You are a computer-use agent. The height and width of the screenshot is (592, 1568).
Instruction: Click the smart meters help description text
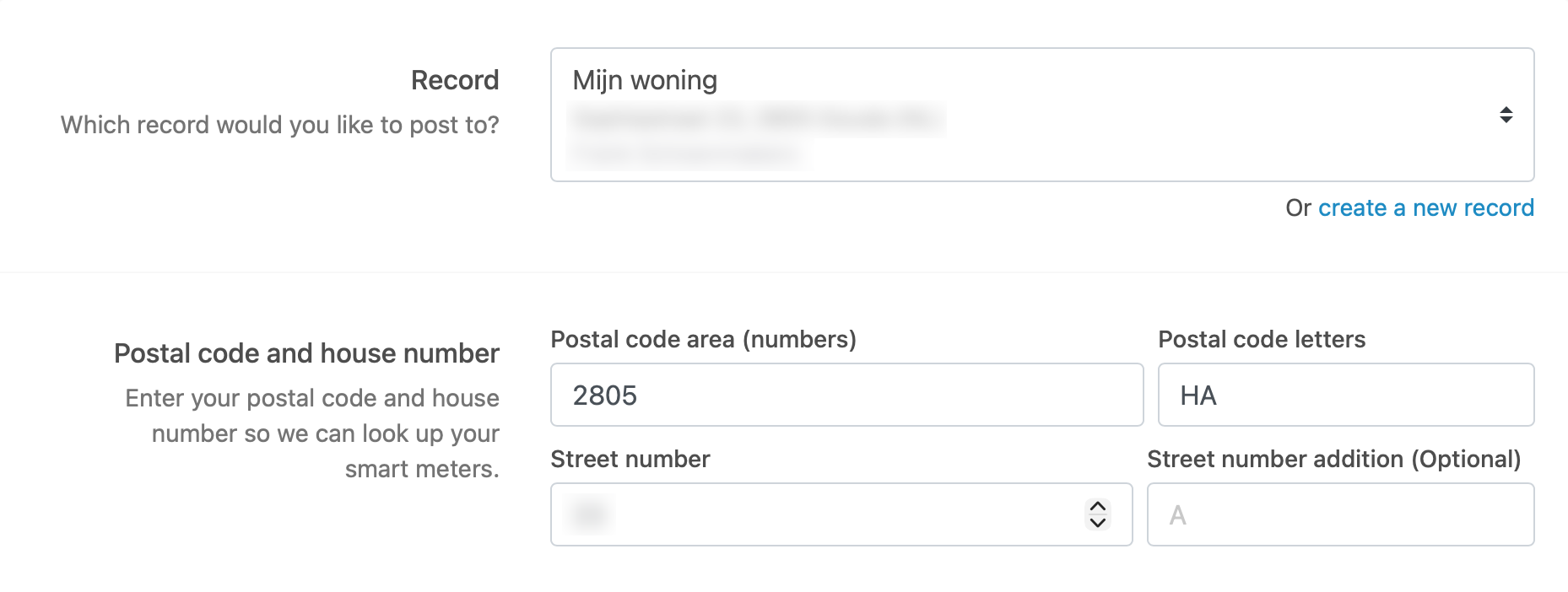click(325, 433)
